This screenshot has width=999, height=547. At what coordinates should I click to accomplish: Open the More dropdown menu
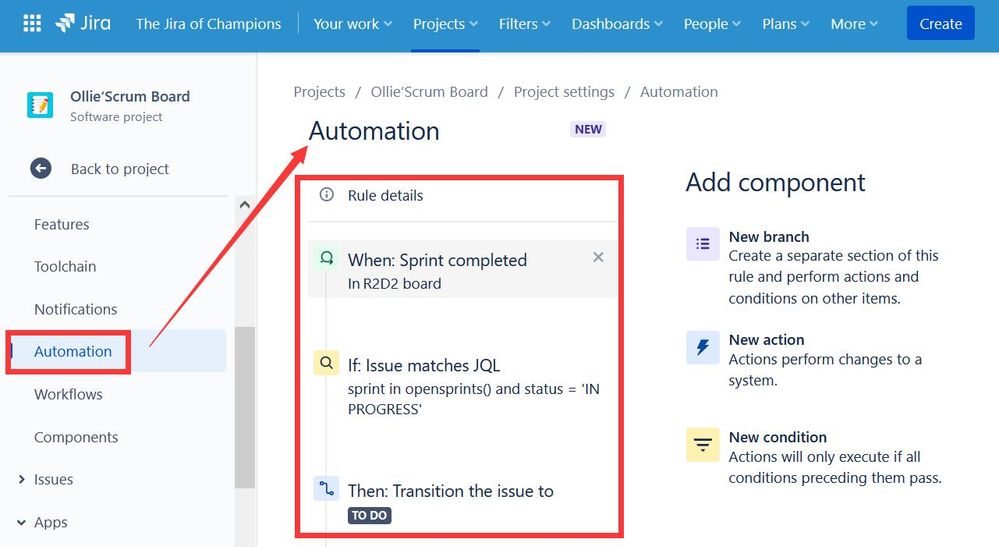pos(854,24)
